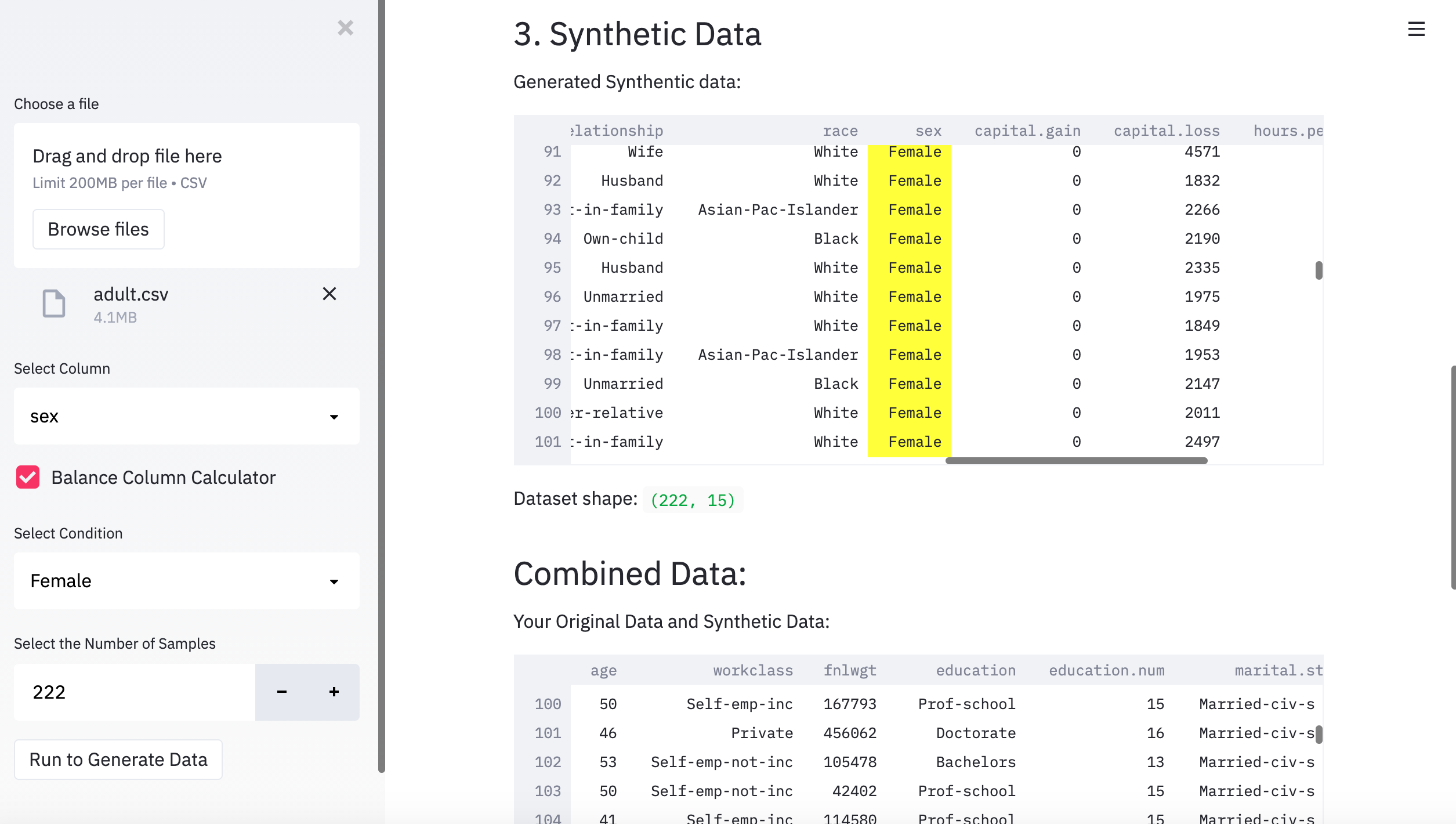Select highlighted Female cell in row 95
This screenshot has height=824, width=1456.
coord(914,268)
